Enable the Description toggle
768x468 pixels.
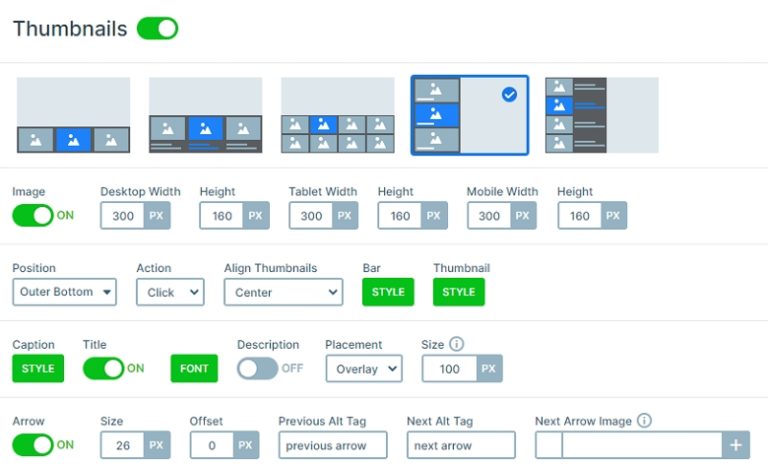coord(257,368)
